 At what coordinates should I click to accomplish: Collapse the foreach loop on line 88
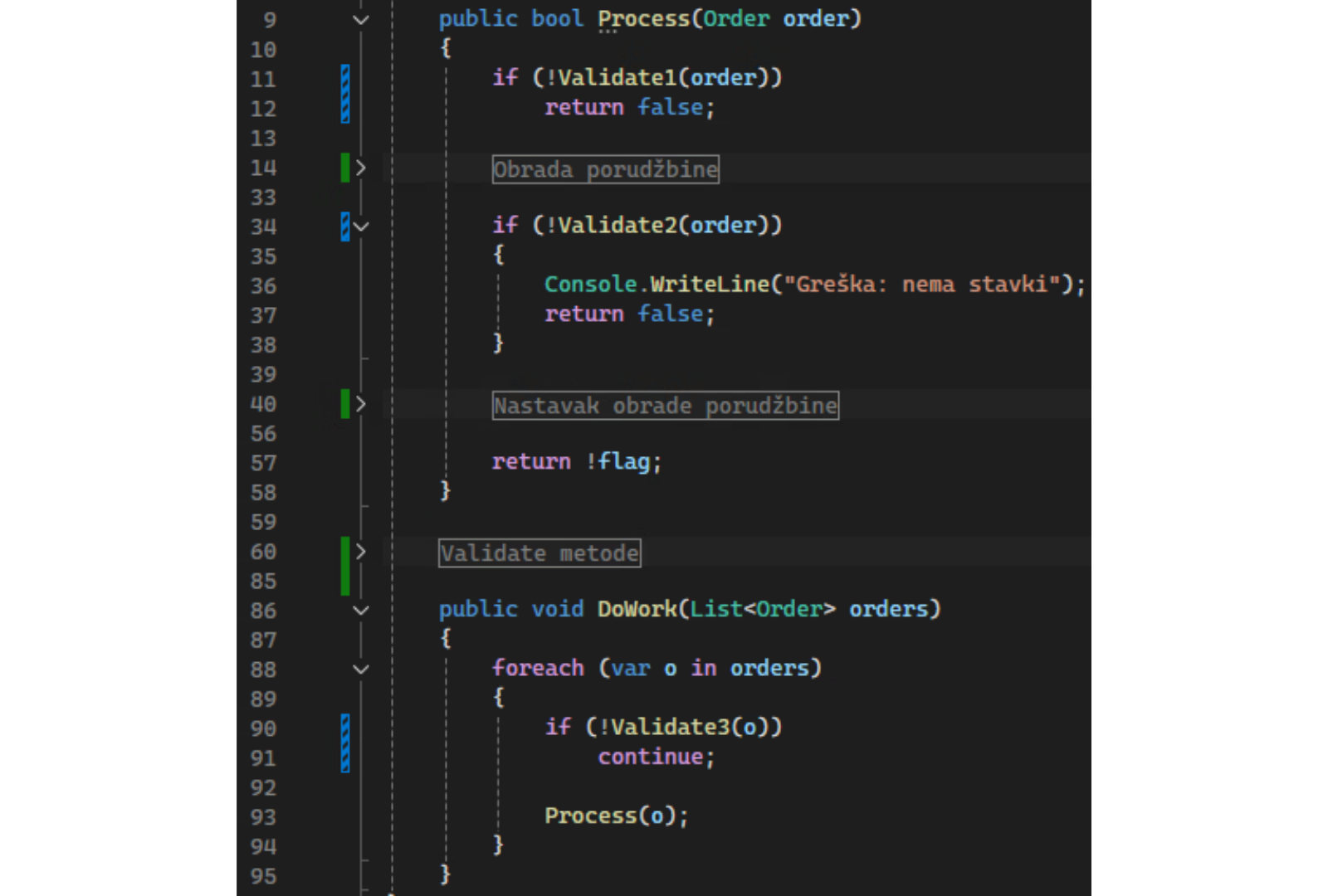tap(361, 670)
